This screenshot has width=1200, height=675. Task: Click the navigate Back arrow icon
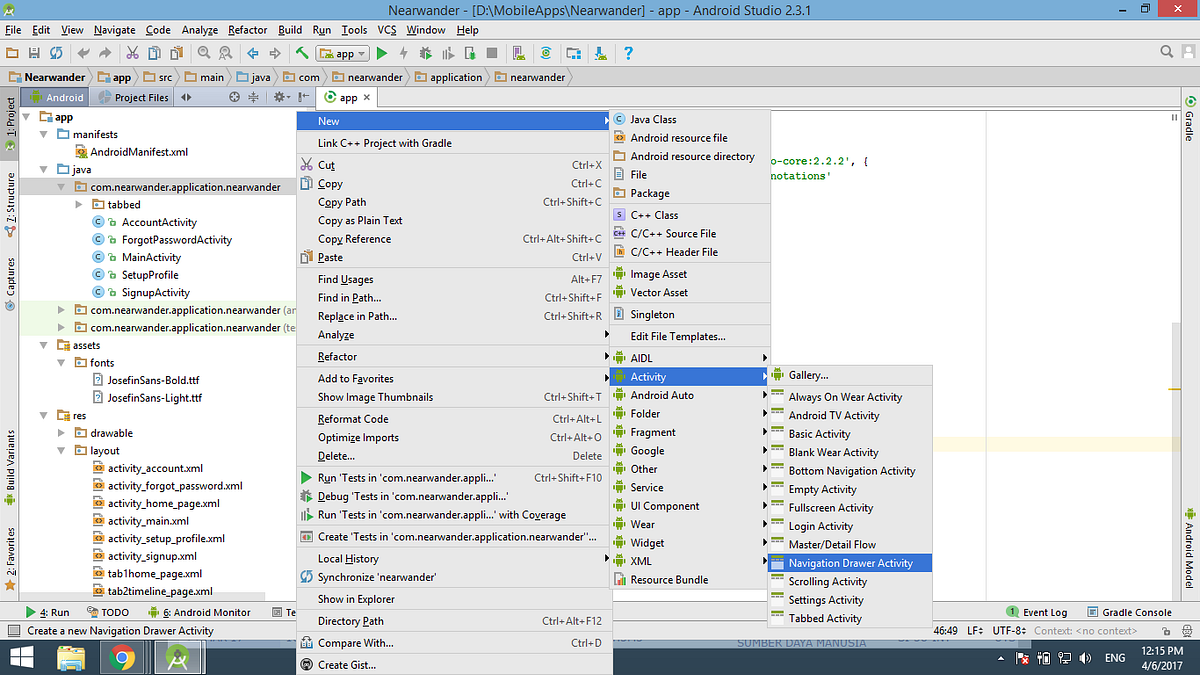pyautogui.click(x=252, y=53)
